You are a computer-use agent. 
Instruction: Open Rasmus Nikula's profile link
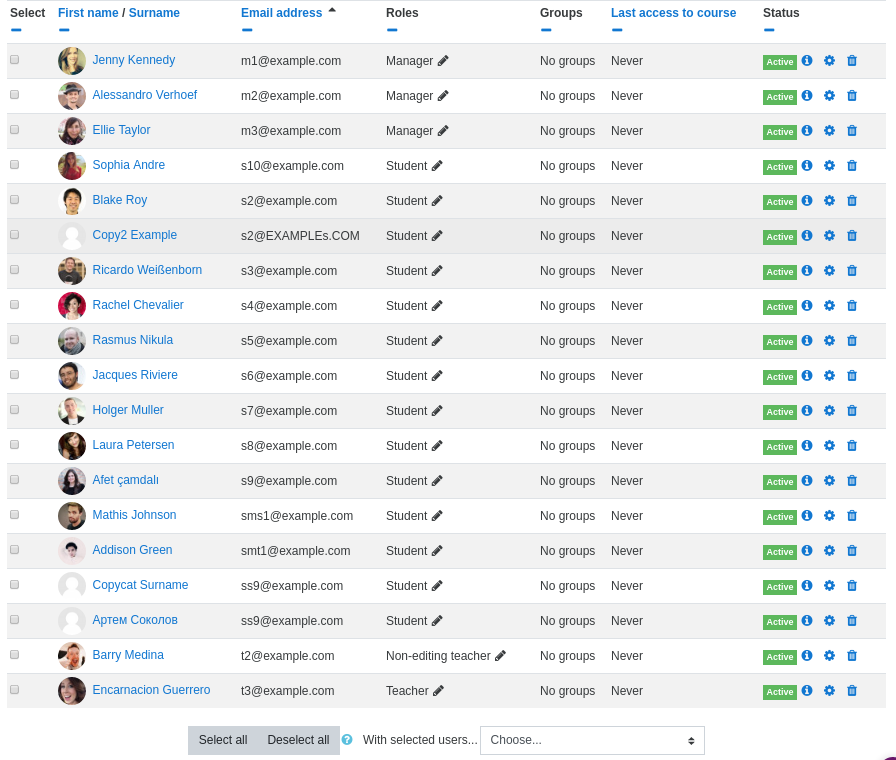(133, 340)
